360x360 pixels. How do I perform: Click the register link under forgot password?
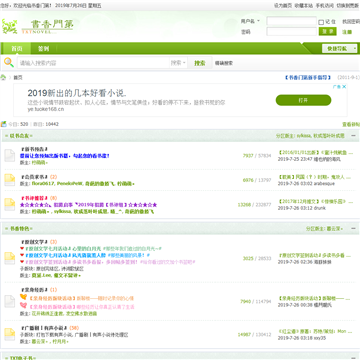pos(347,32)
